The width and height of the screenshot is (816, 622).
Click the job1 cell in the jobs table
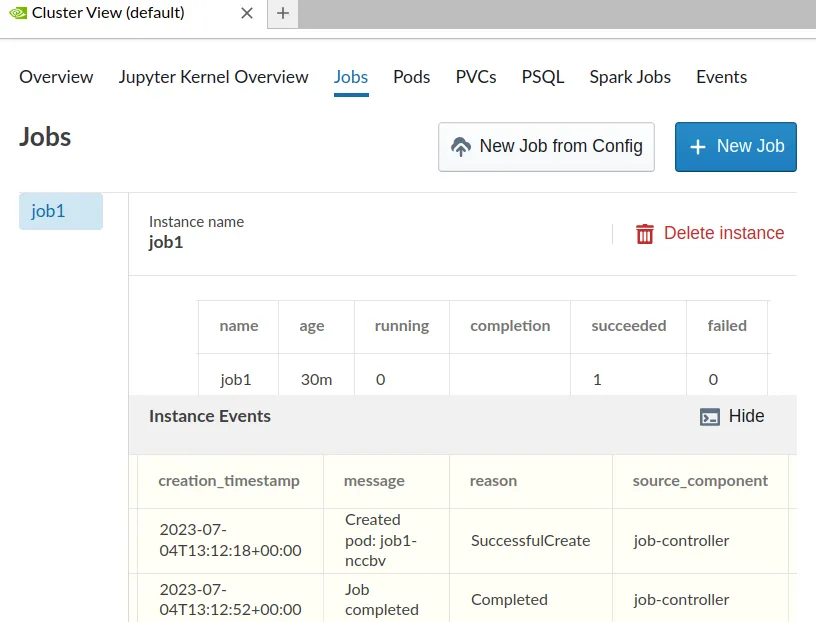pyautogui.click(x=236, y=379)
